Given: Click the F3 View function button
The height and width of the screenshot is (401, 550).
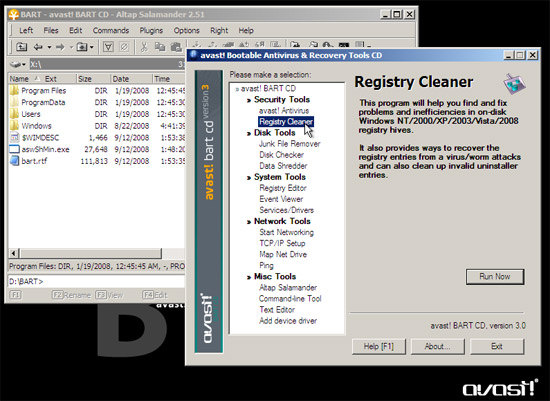Looking at the screenshot, I should 109,295.
